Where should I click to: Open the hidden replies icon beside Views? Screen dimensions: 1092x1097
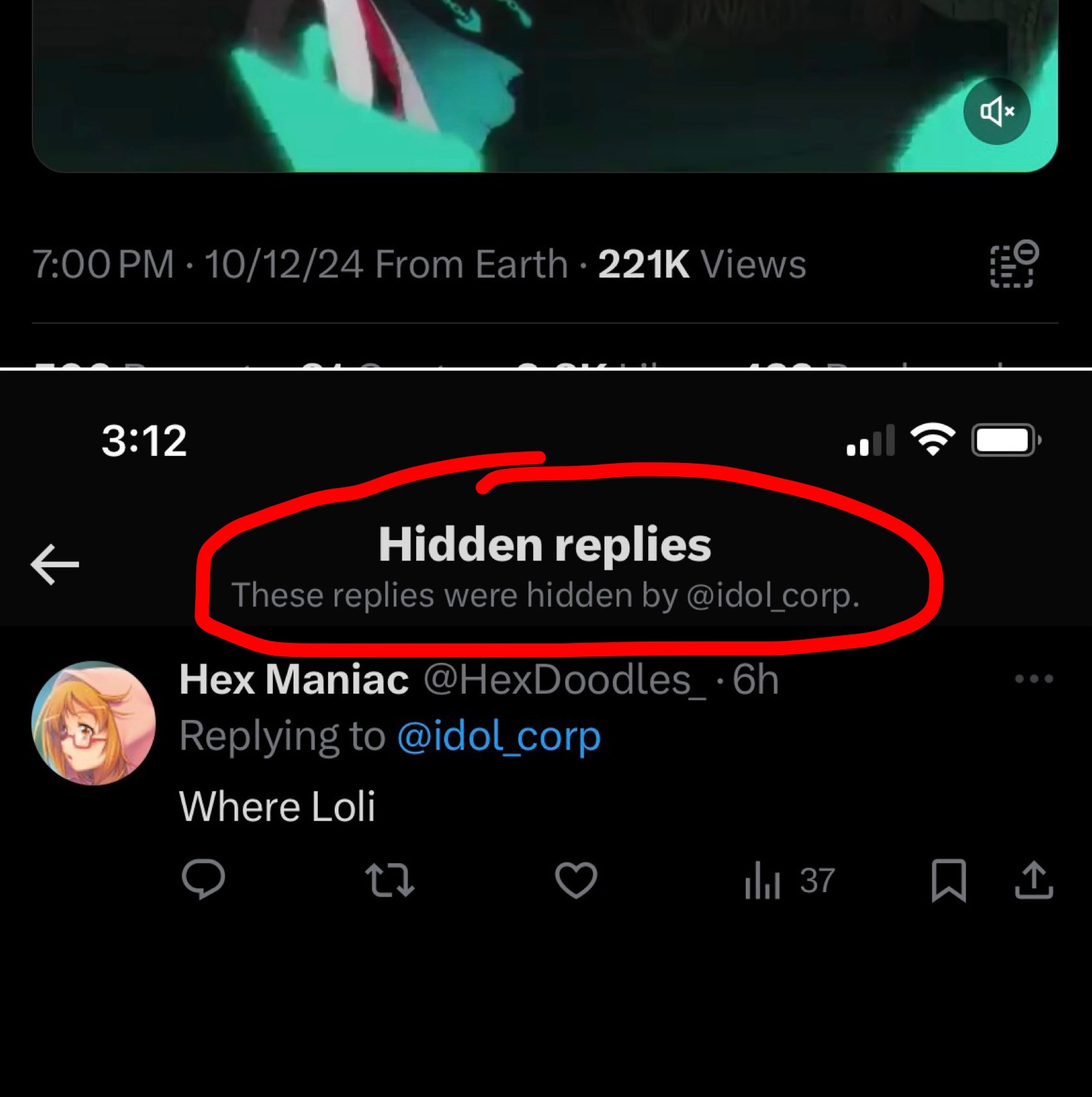(x=1014, y=264)
